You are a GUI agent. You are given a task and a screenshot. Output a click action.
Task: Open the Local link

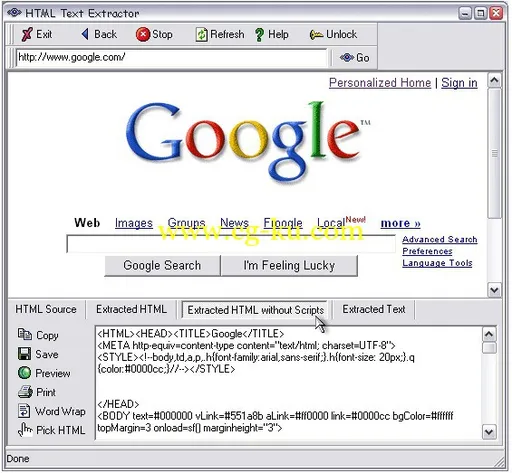click(331, 223)
